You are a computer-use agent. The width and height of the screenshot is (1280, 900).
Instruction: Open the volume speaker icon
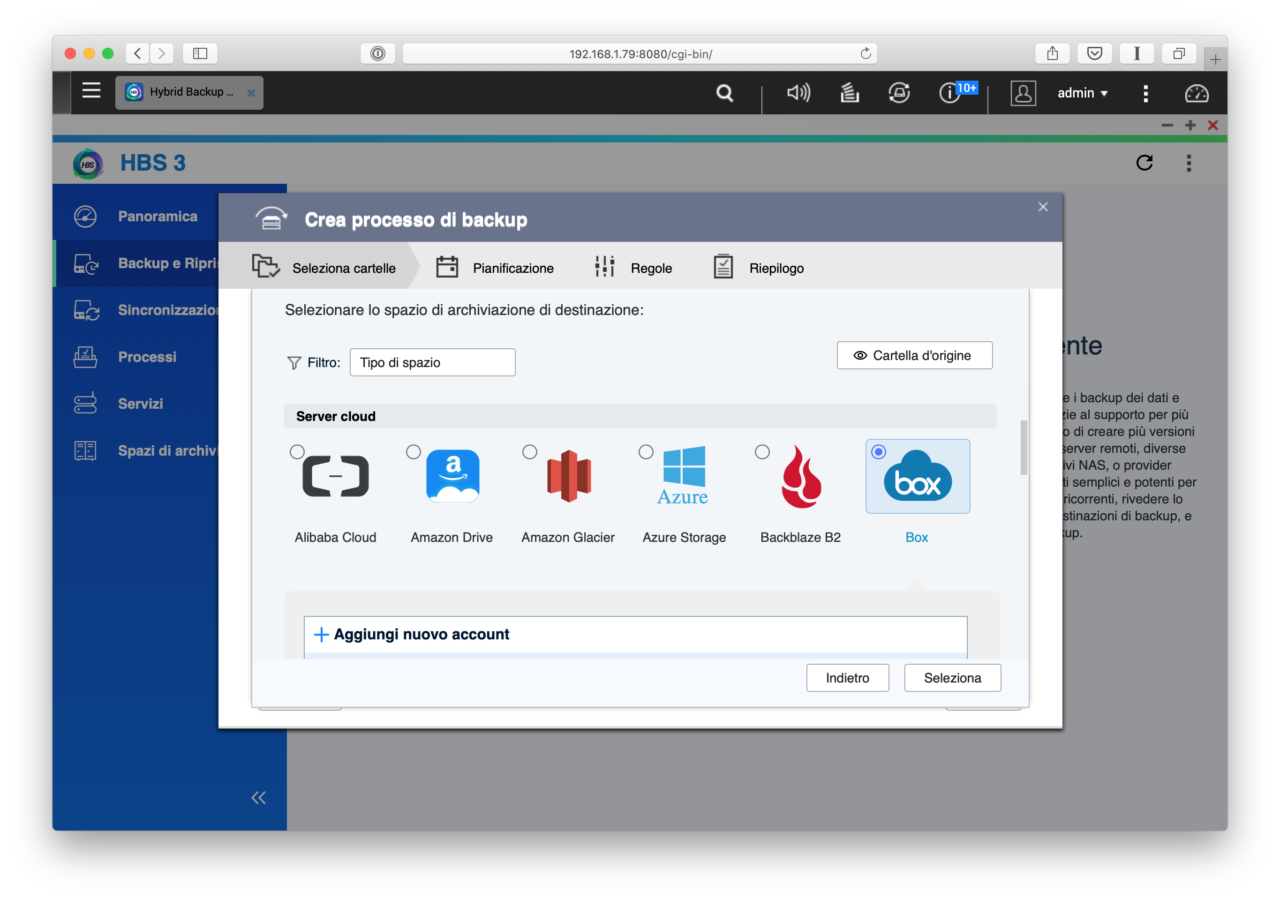(x=798, y=93)
